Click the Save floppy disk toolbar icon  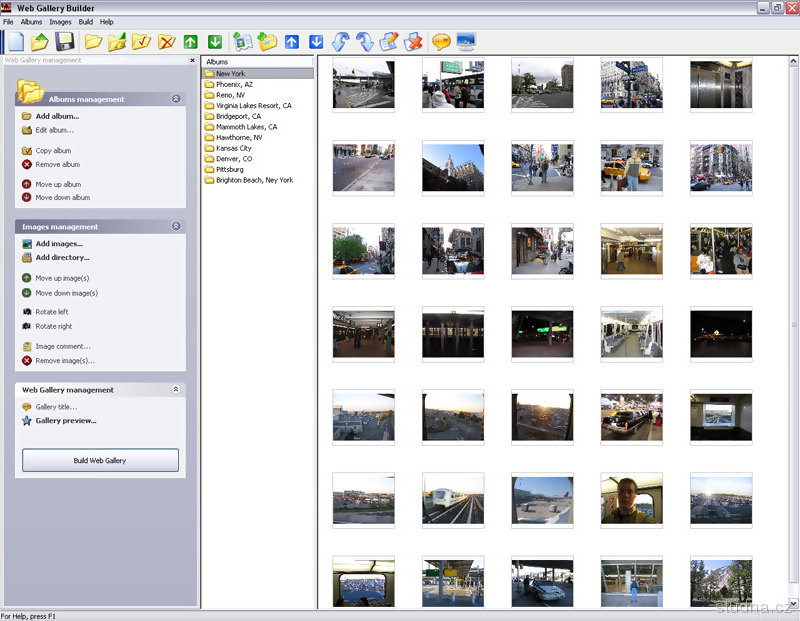click(65, 42)
